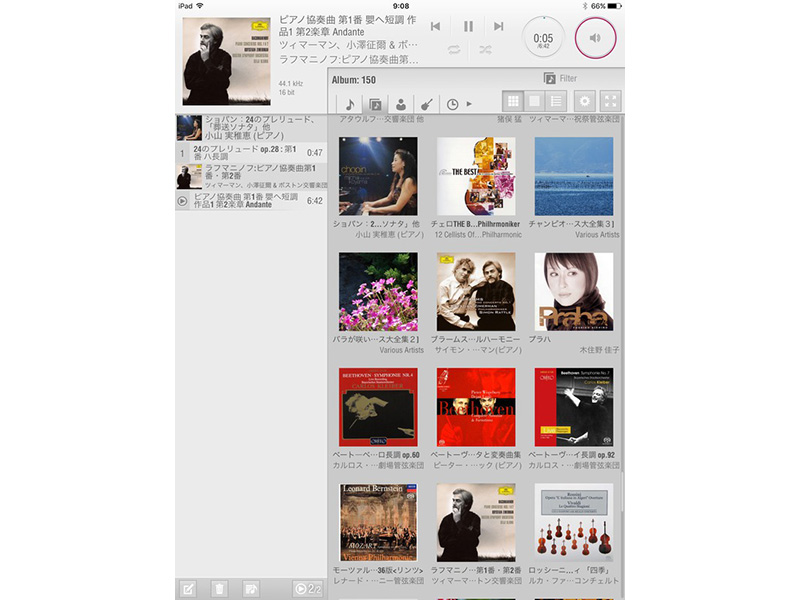Toggle shuffle playback mode
Viewport: 800px width, 600px height.
coord(485,49)
